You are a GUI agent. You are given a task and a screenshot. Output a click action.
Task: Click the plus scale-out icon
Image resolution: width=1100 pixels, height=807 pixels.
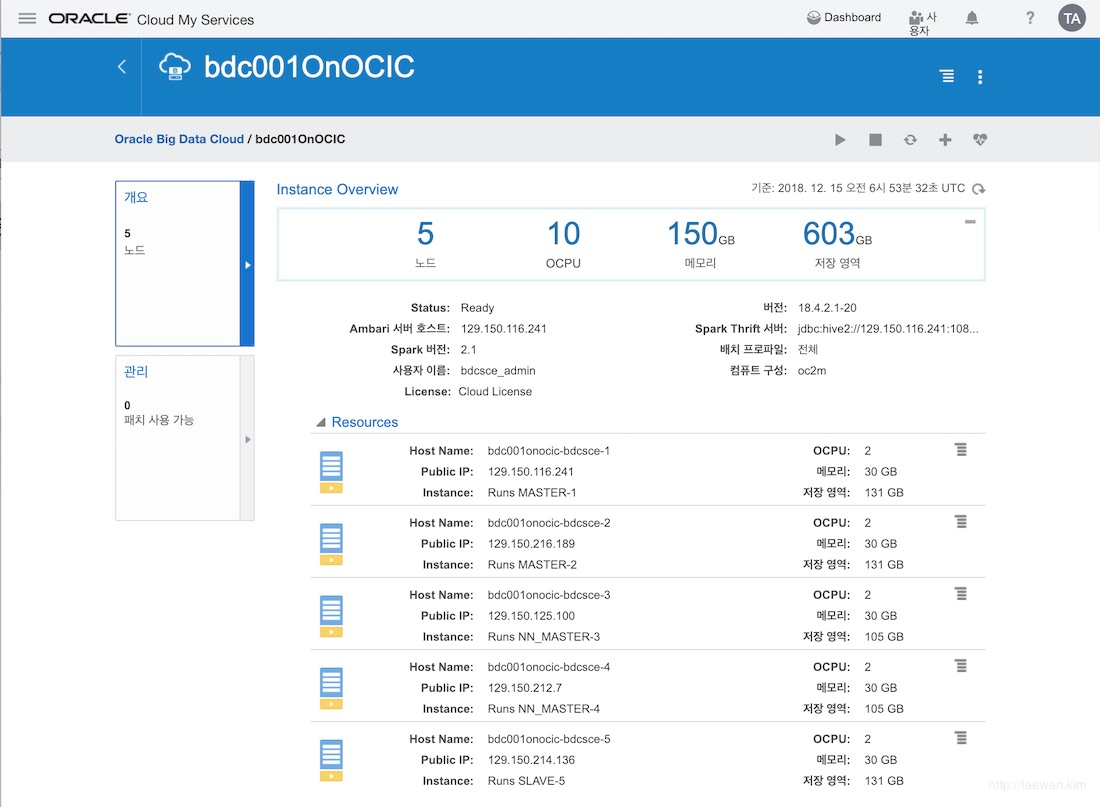945,140
